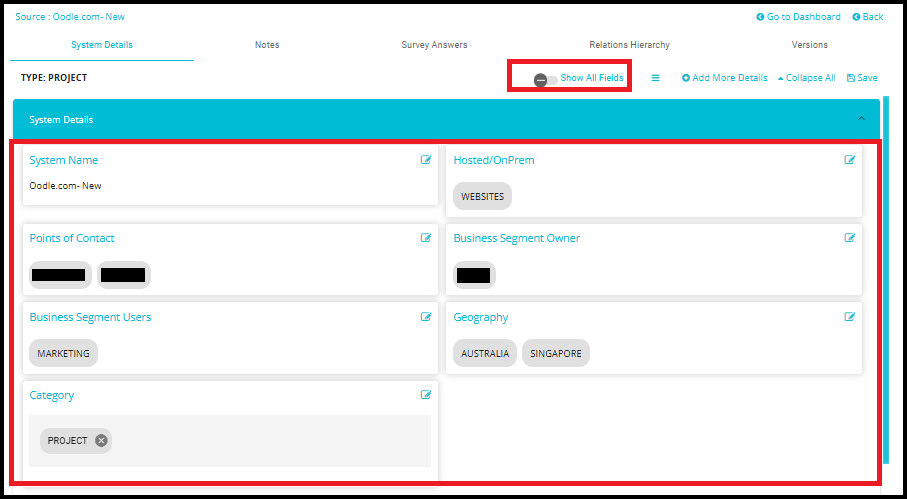
Task: Open the Versions tab
Action: 809,45
